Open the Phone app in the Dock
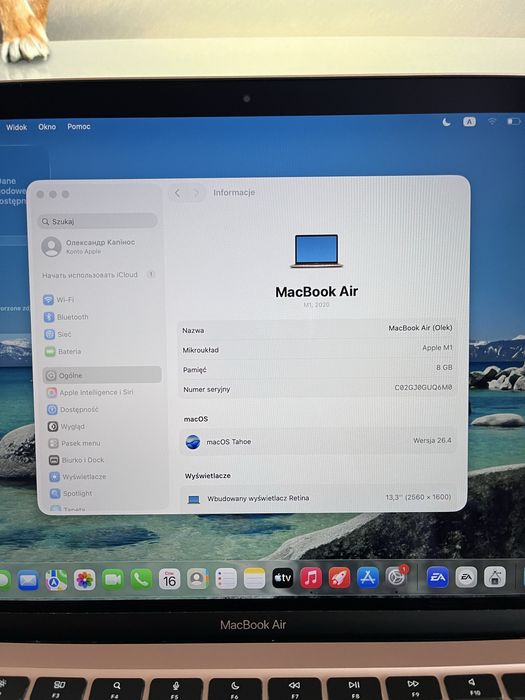The image size is (525, 700). click(x=141, y=579)
